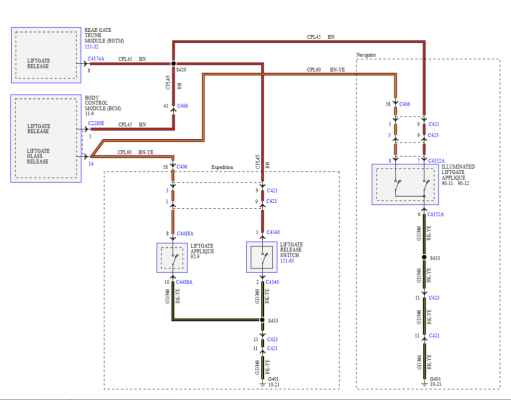This screenshot has height=400, width=511.
Task: Click the G401 ground symbol in Navigator section
Action: [x=424, y=383]
